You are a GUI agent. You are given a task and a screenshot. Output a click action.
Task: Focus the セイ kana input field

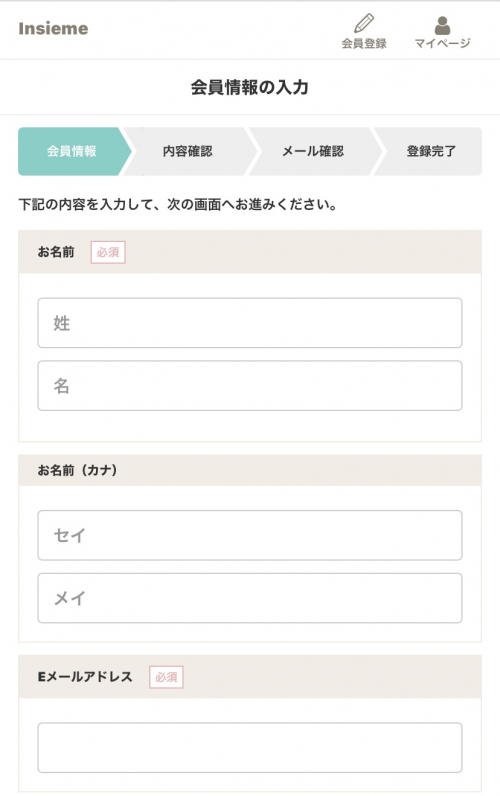[x=250, y=535]
